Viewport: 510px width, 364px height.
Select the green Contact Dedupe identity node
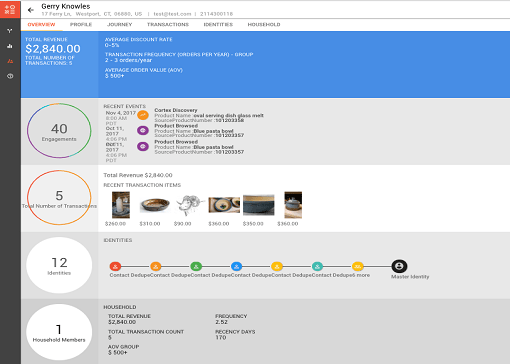pyautogui.click(x=196, y=266)
